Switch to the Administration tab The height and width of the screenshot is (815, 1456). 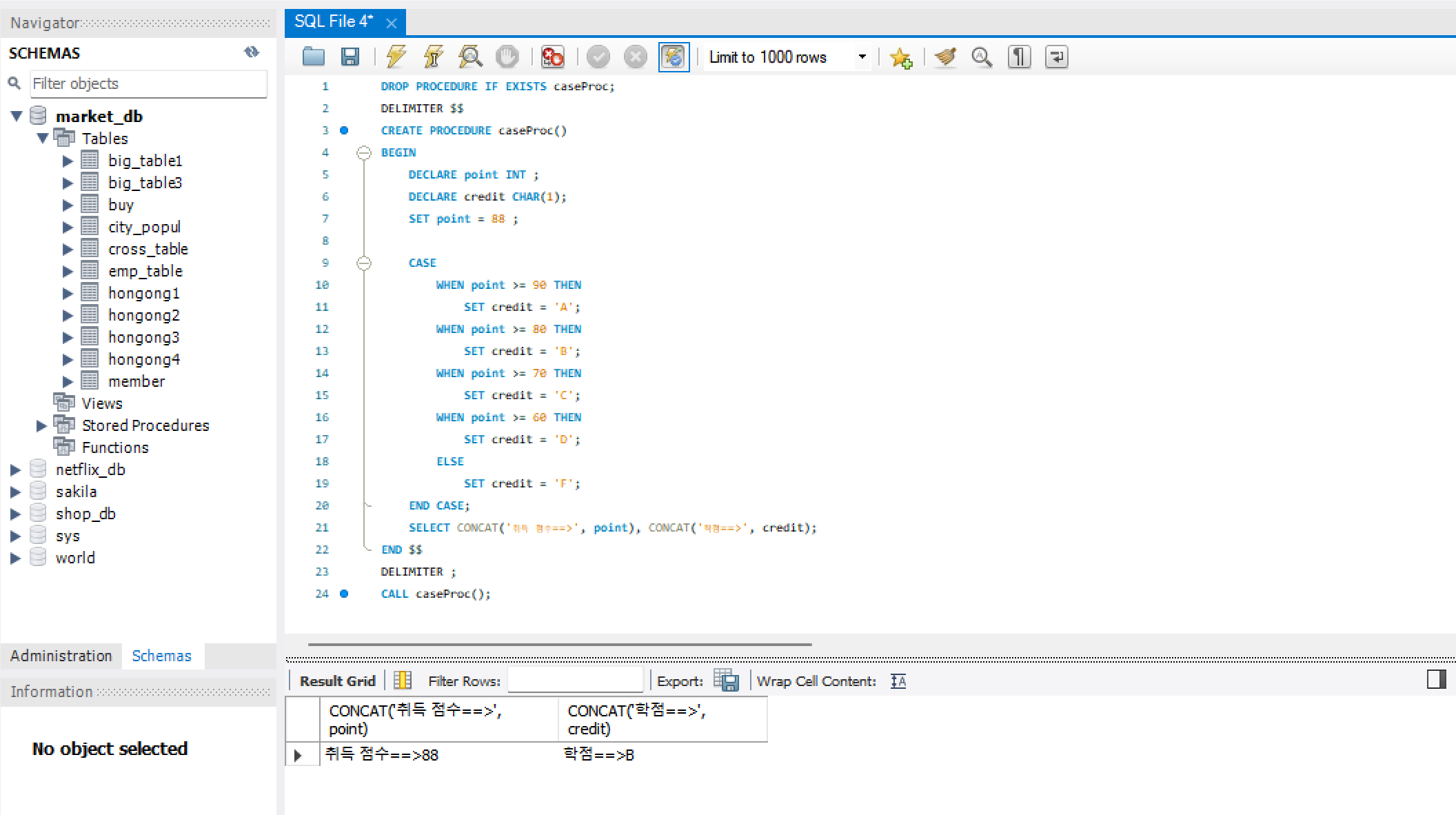pyautogui.click(x=61, y=656)
